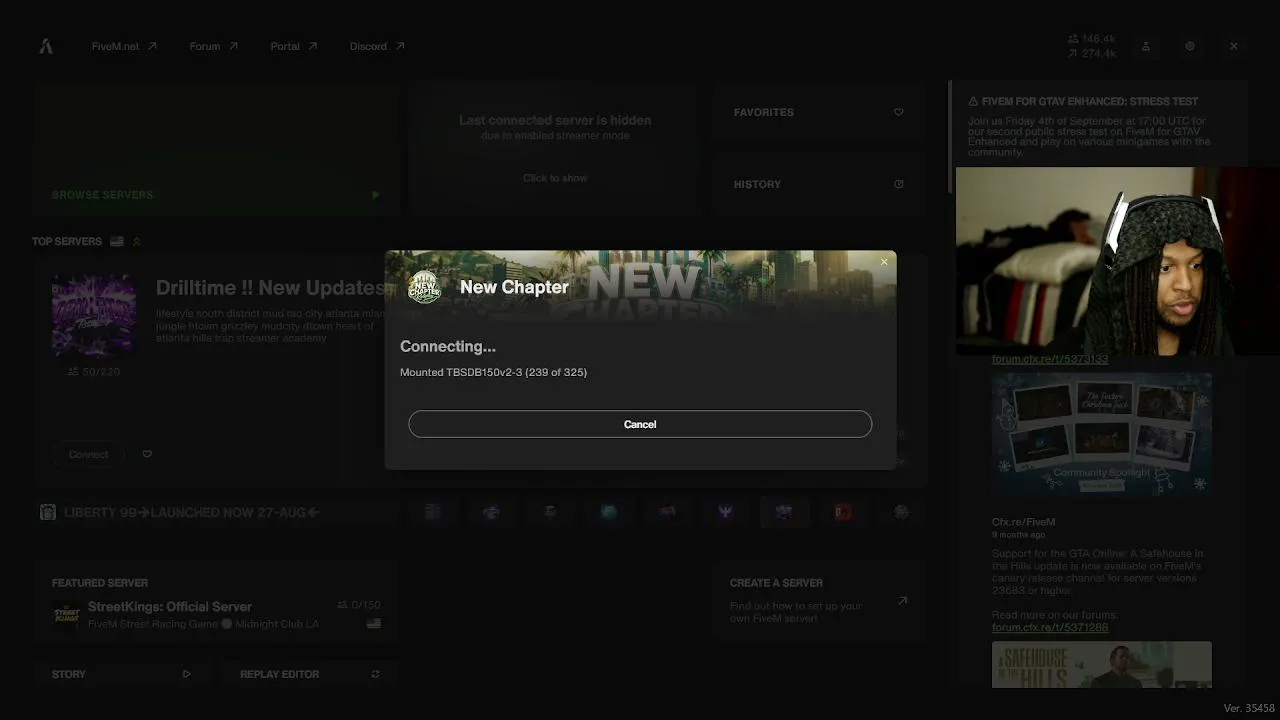Open StreetKings: Official Server
Screen dimensions: 1280x720
(x=170, y=607)
